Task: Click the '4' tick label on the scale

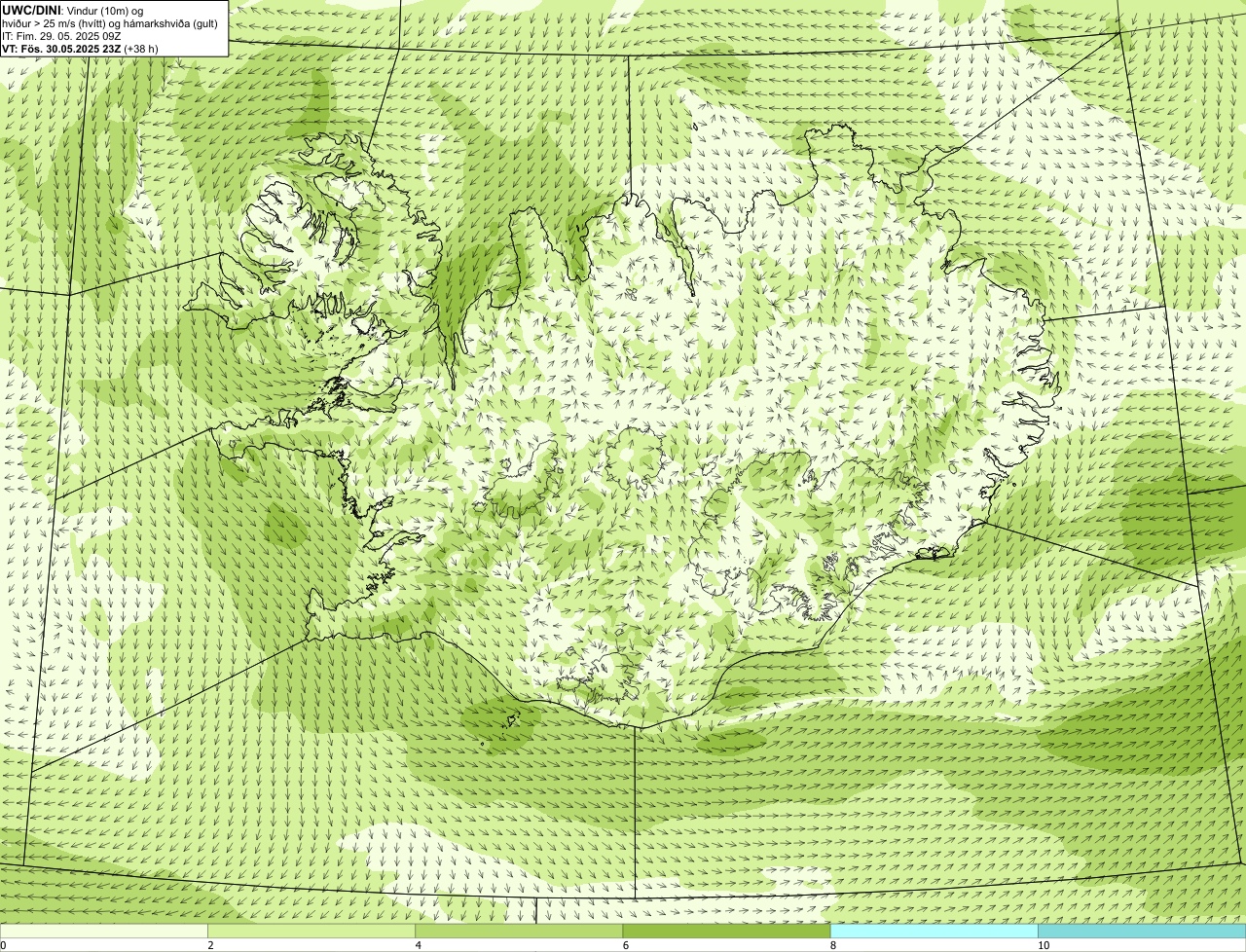Action: 418,945
